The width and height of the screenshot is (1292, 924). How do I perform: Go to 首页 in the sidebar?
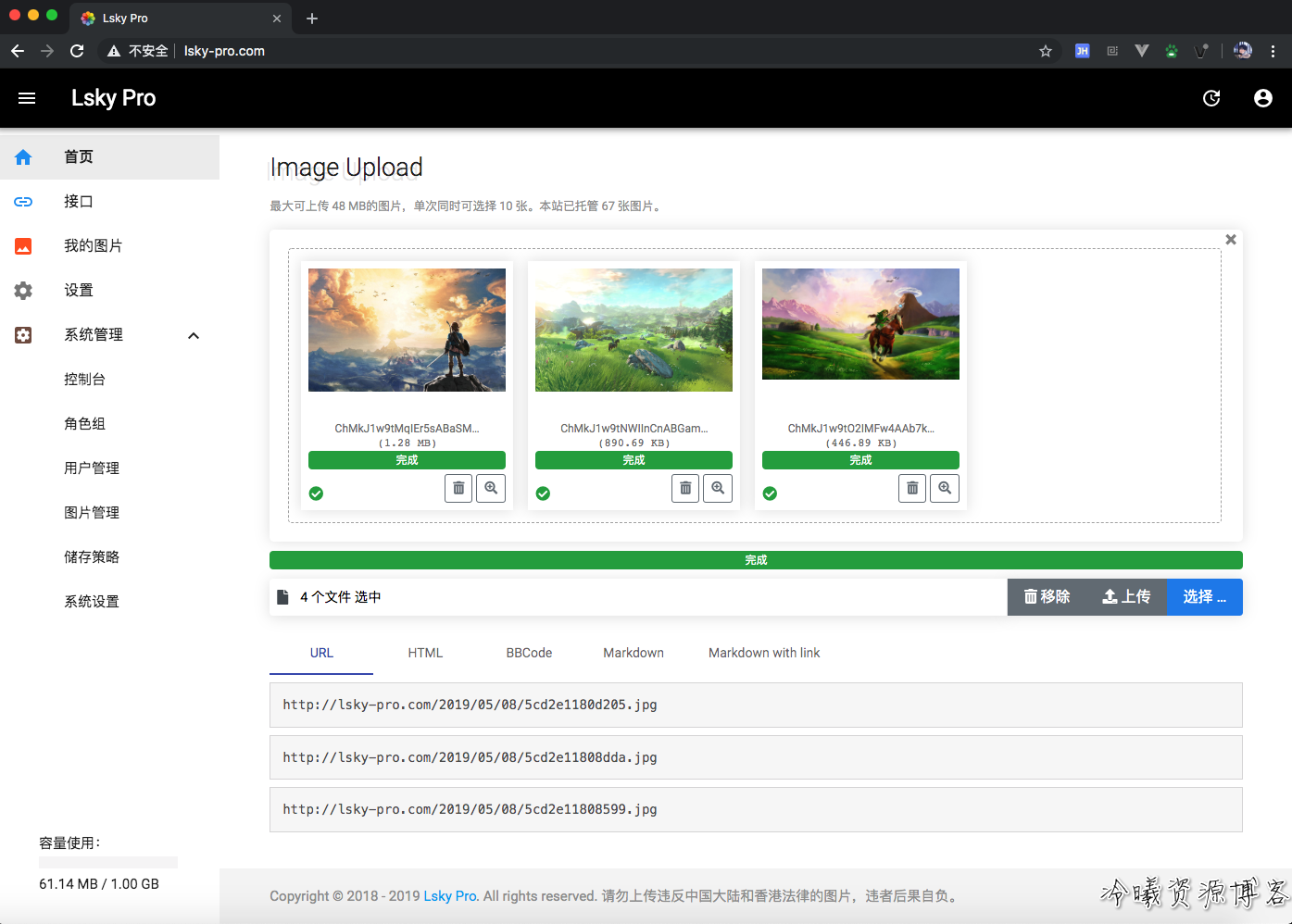coord(109,157)
